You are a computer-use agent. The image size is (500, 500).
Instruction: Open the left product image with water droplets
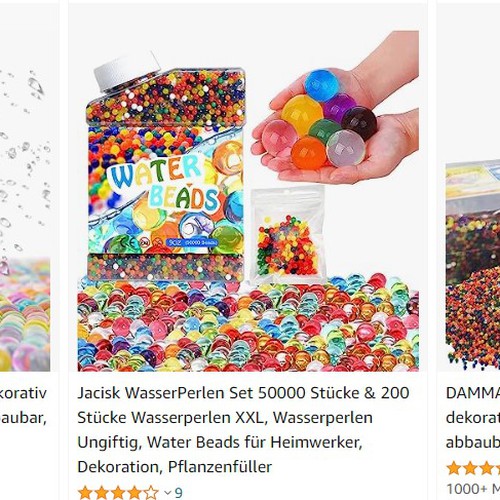(x=25, y=218)
